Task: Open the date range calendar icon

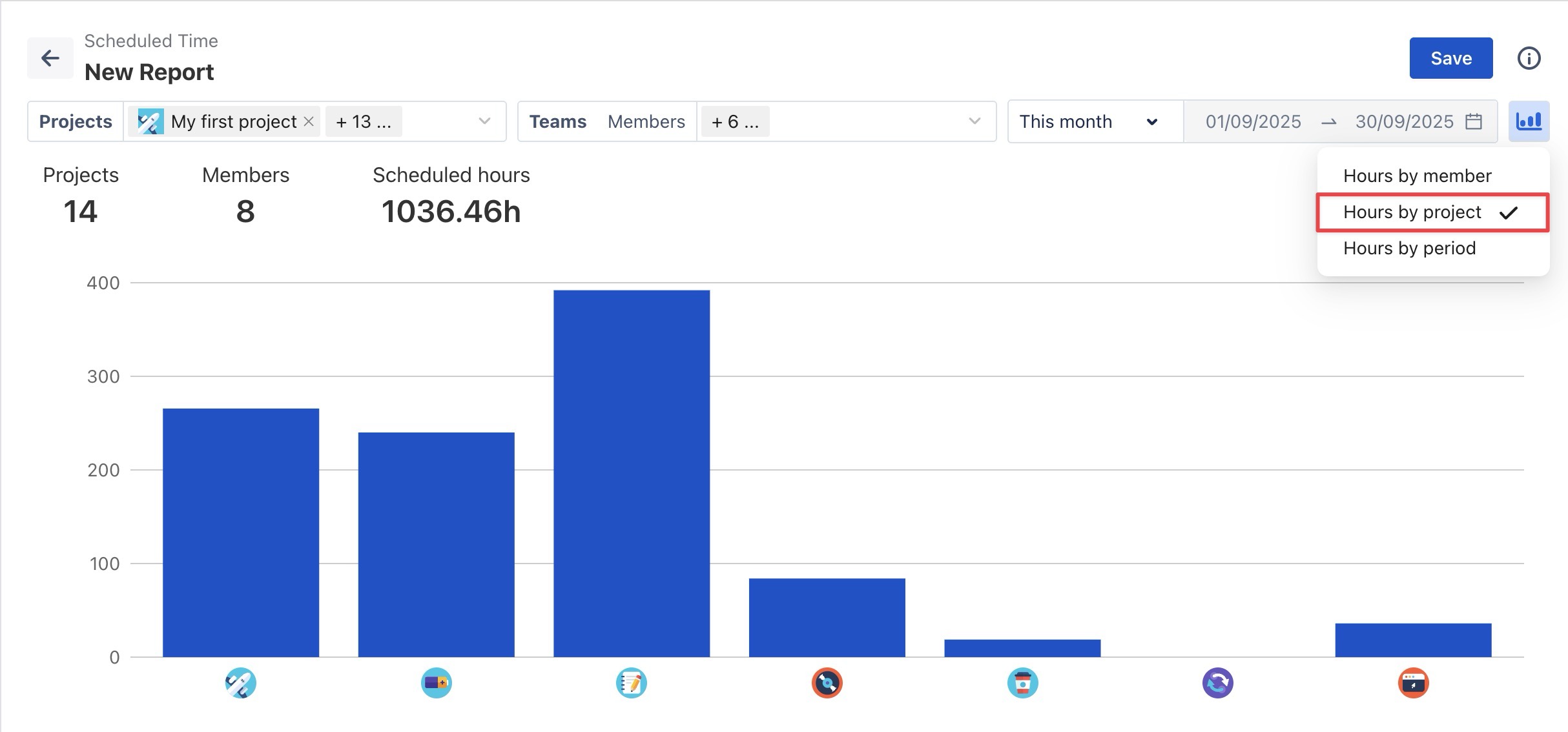Action: click(1474, 121)
